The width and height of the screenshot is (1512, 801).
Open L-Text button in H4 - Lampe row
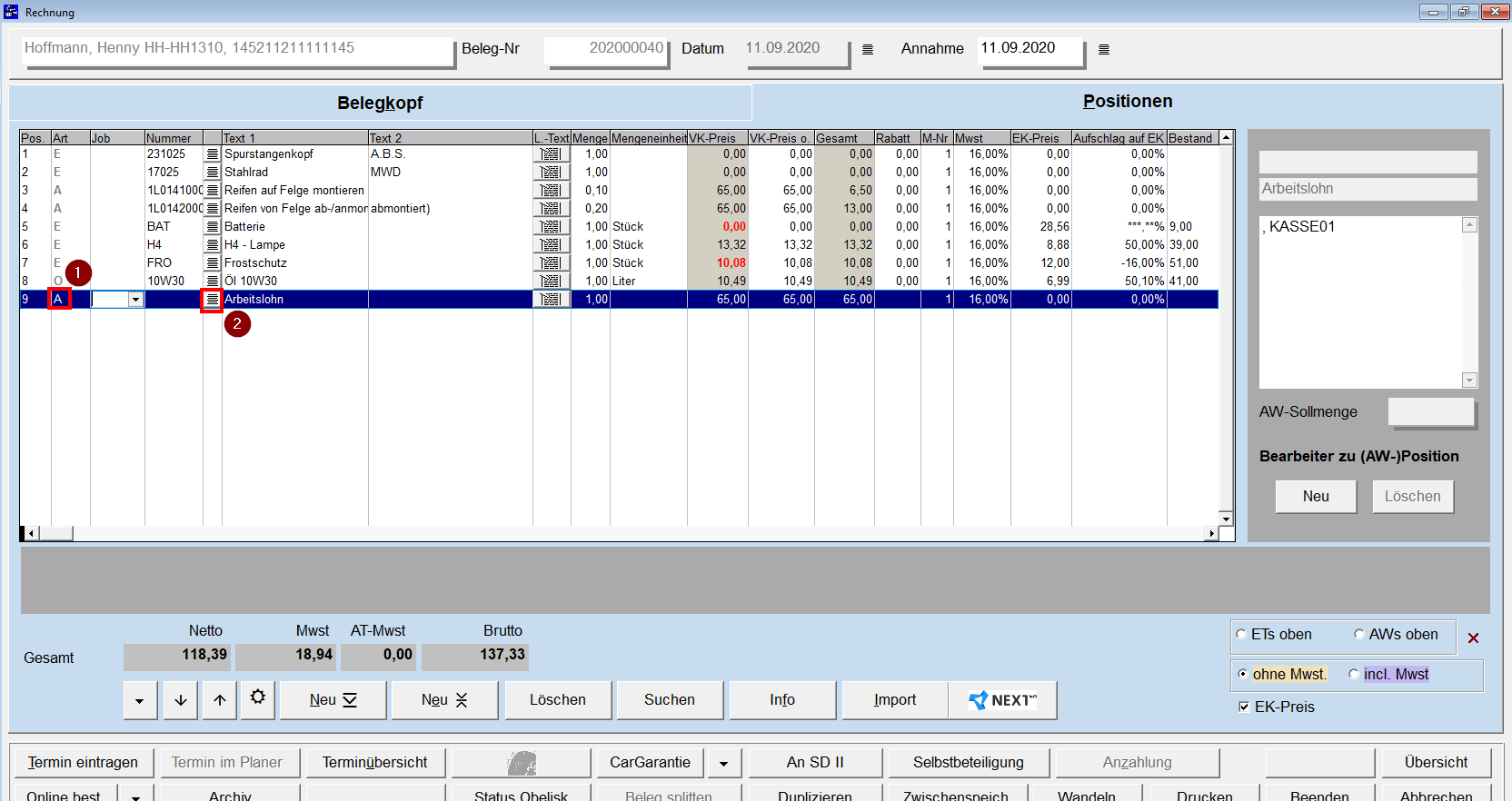click(551, 245)
